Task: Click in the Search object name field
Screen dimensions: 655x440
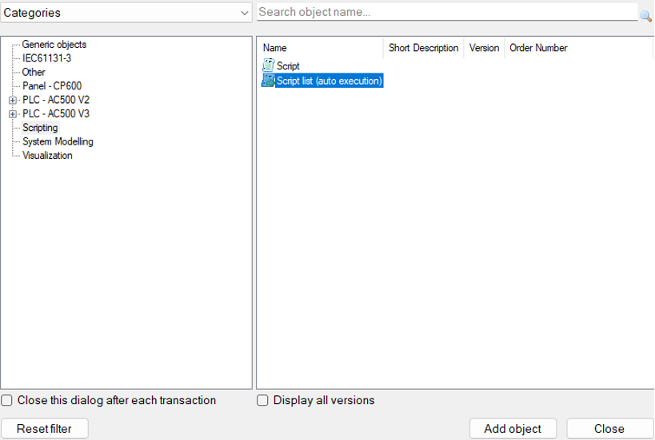Action: [445, 12]
